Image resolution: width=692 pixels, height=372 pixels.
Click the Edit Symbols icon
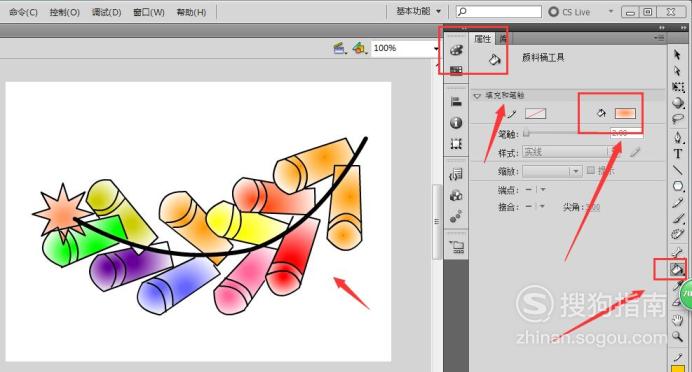(x=359, y=48)
